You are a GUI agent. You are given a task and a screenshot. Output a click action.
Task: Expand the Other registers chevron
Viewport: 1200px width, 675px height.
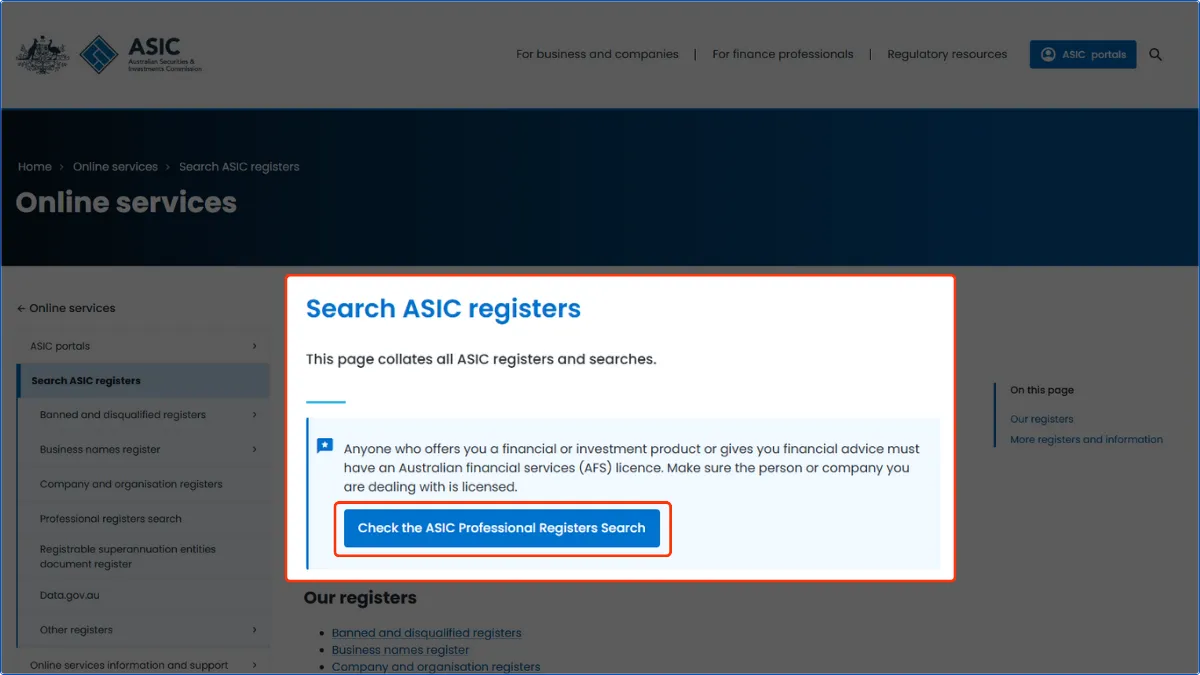click(254, 630)
